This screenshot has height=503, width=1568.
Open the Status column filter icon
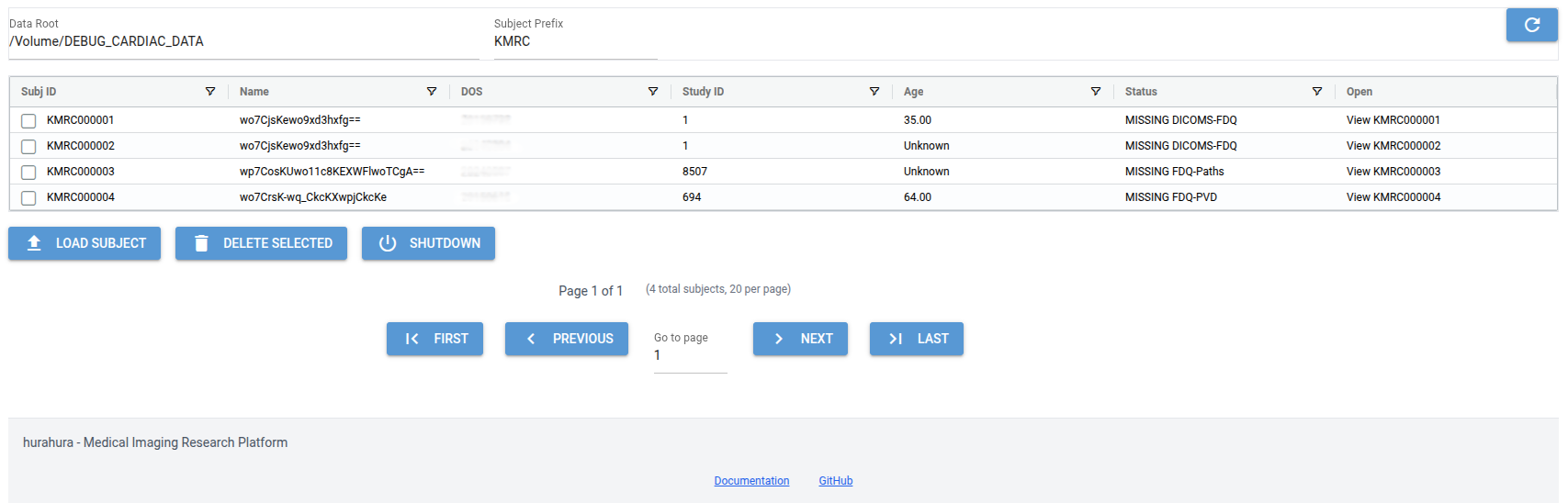(1317, 92)
